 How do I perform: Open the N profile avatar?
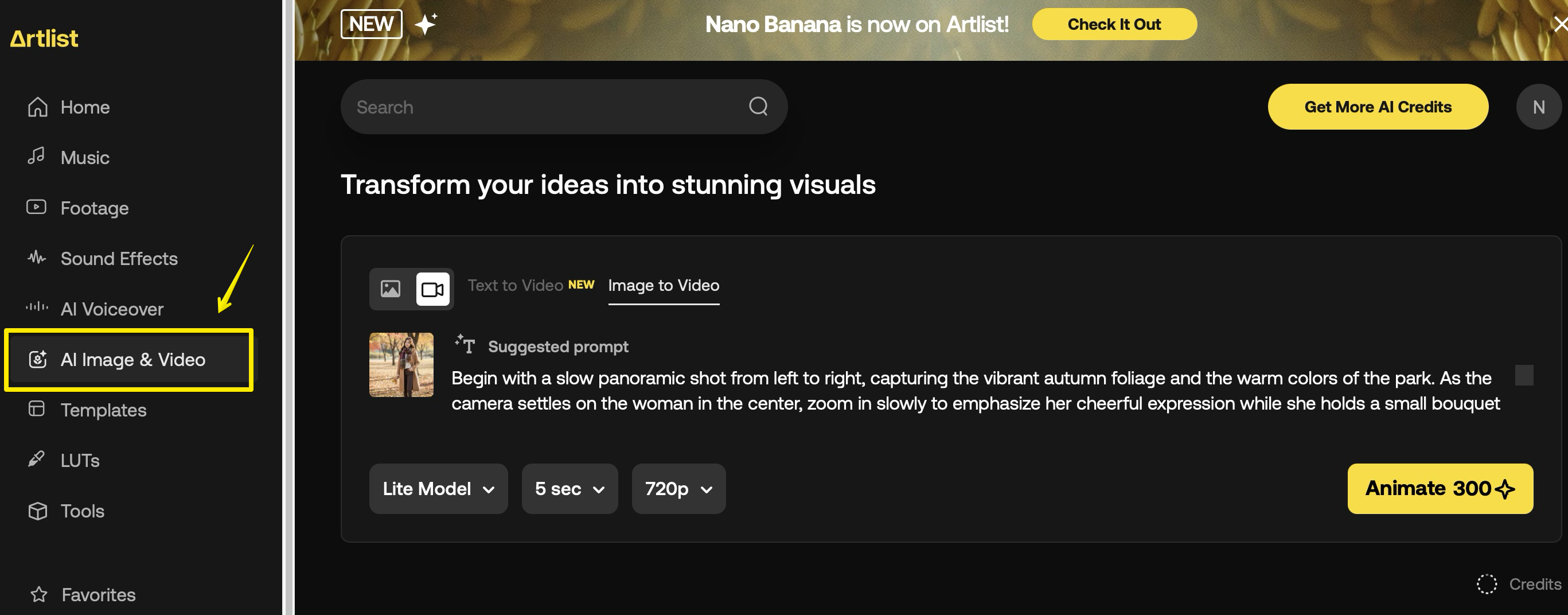(x=1538, y=107)
